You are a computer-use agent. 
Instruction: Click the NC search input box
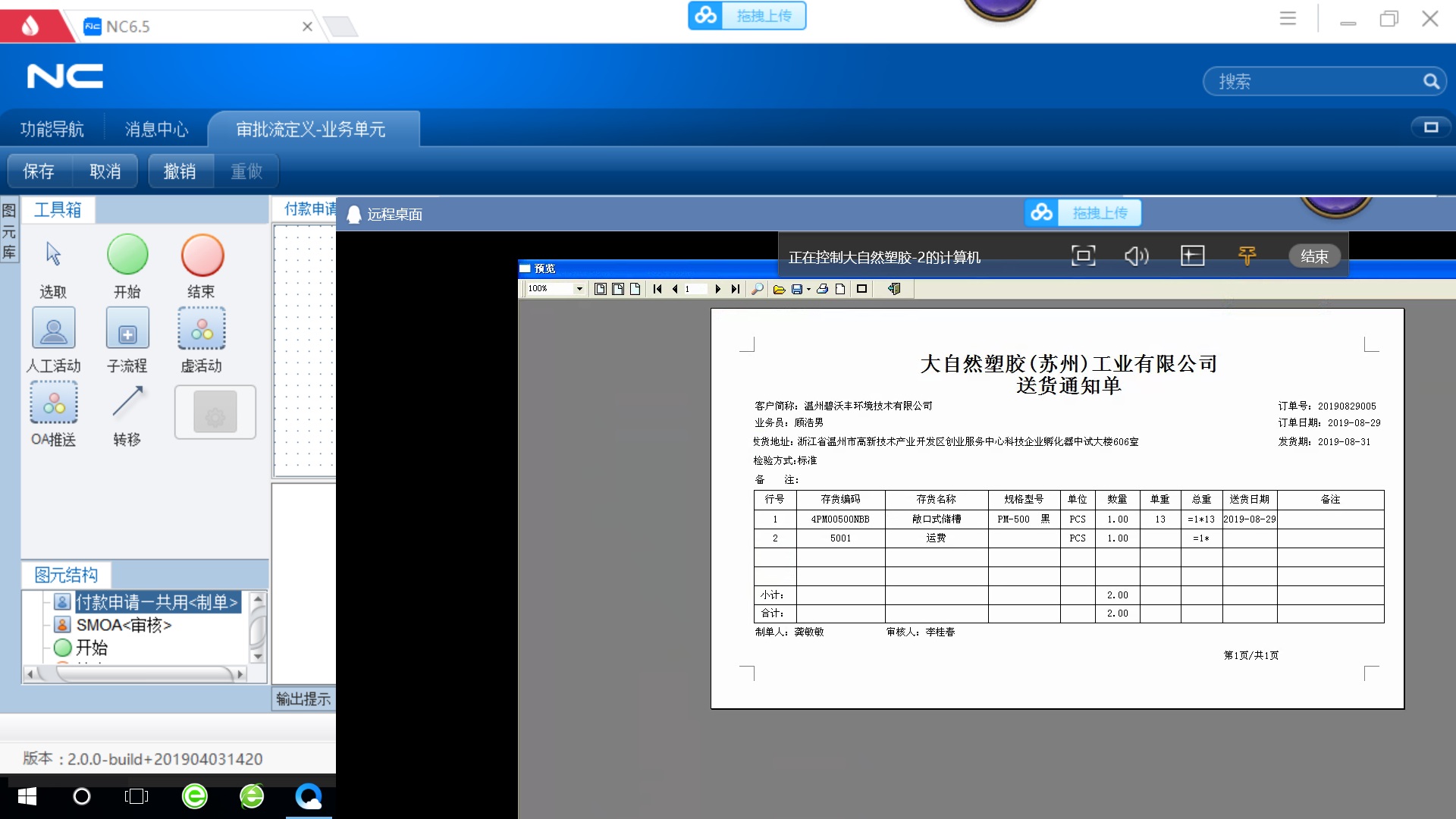pyautogui.click(x=1316, y=81)
